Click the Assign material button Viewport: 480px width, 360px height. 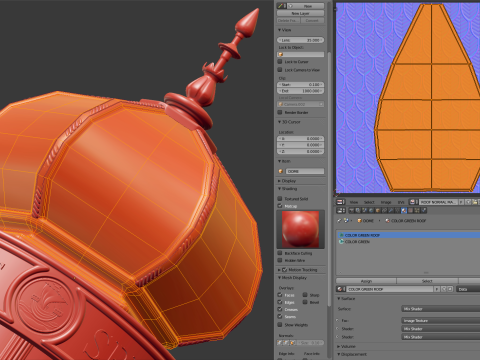[x=366, y=281]
